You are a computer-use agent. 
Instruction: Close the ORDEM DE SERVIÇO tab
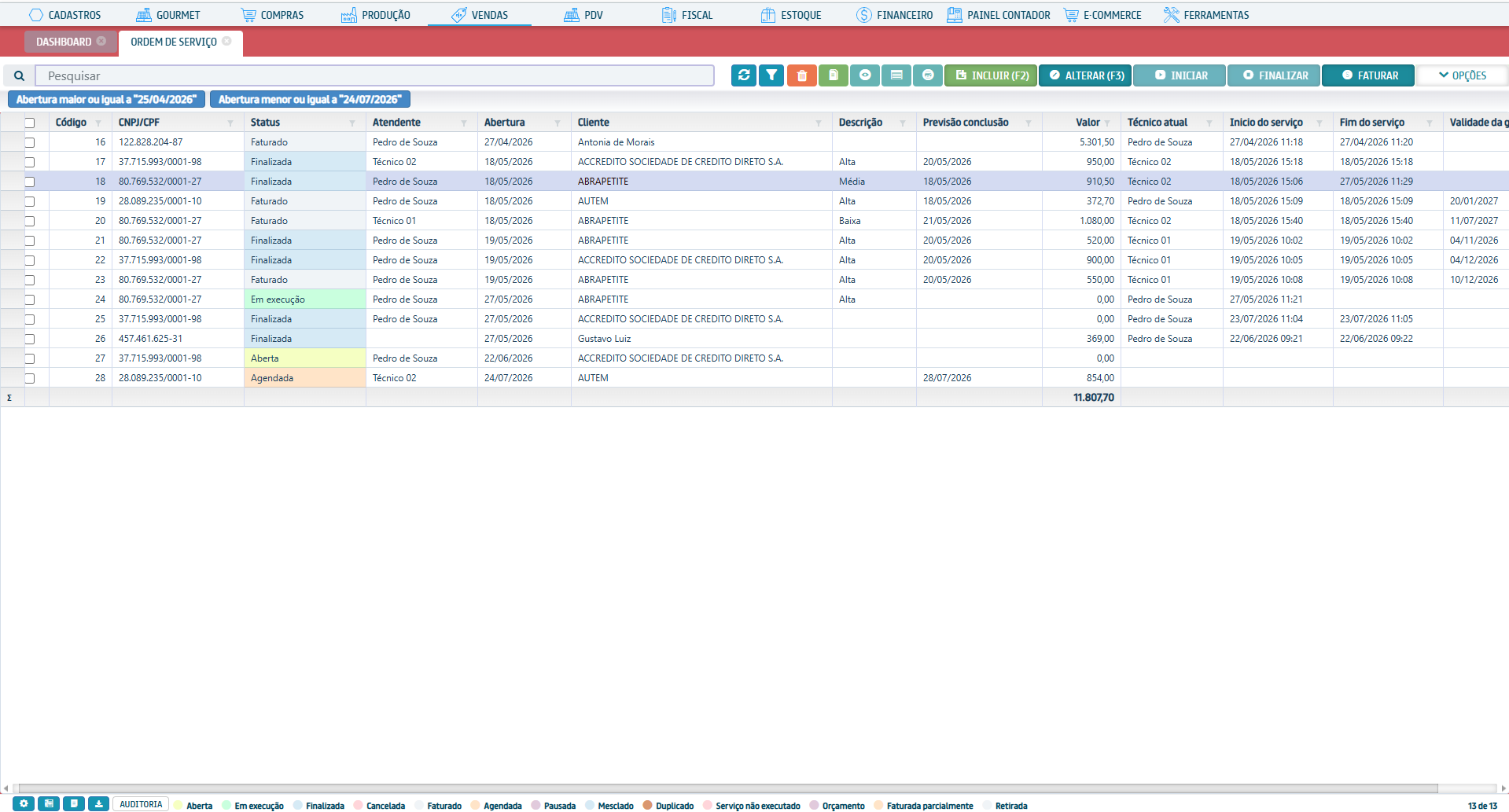click(x=226, y=41)
